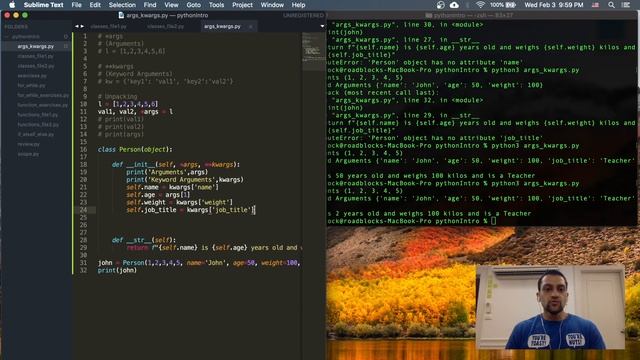Click line number 24 in the gutter
This screenshot has width=640, height=360.
(x=83, y=210)
